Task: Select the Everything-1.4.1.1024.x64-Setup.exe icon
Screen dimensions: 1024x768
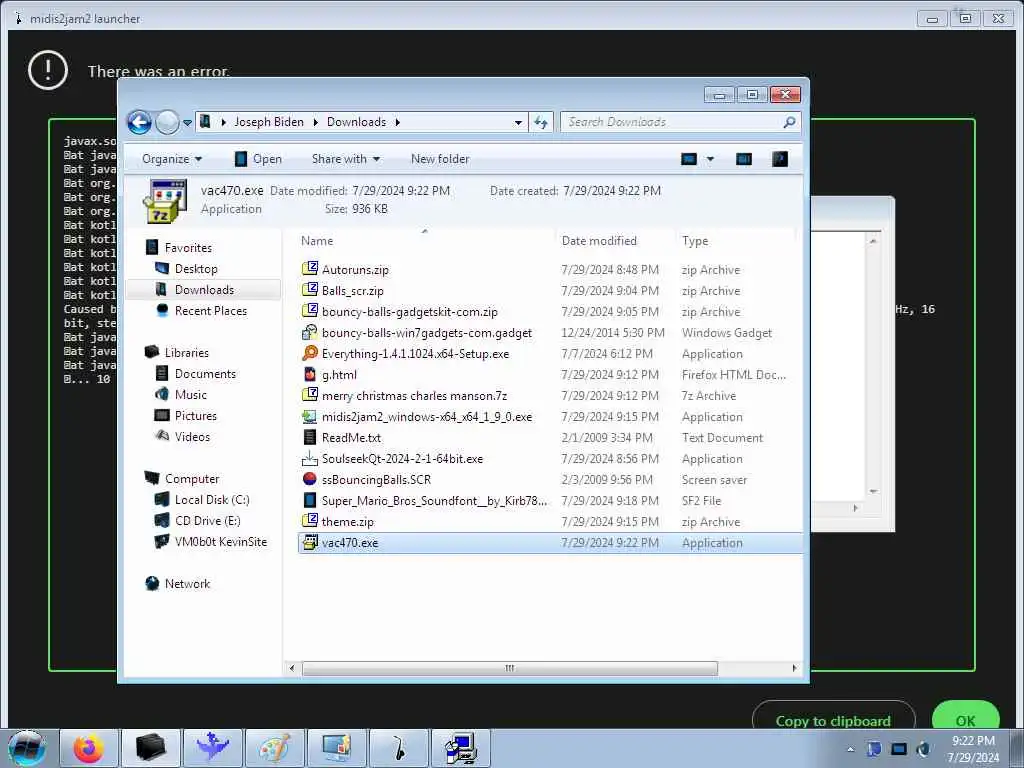Action: [310, 353]
